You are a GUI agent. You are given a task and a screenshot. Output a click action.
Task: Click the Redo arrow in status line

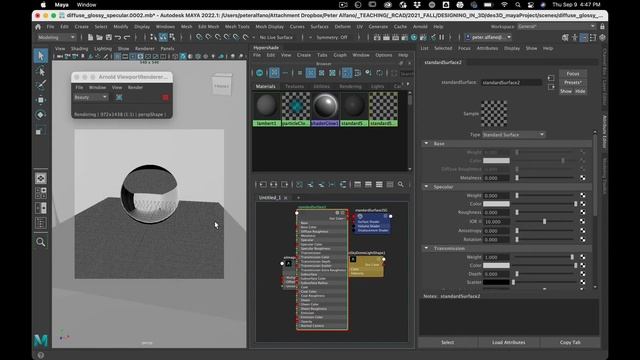127,37
